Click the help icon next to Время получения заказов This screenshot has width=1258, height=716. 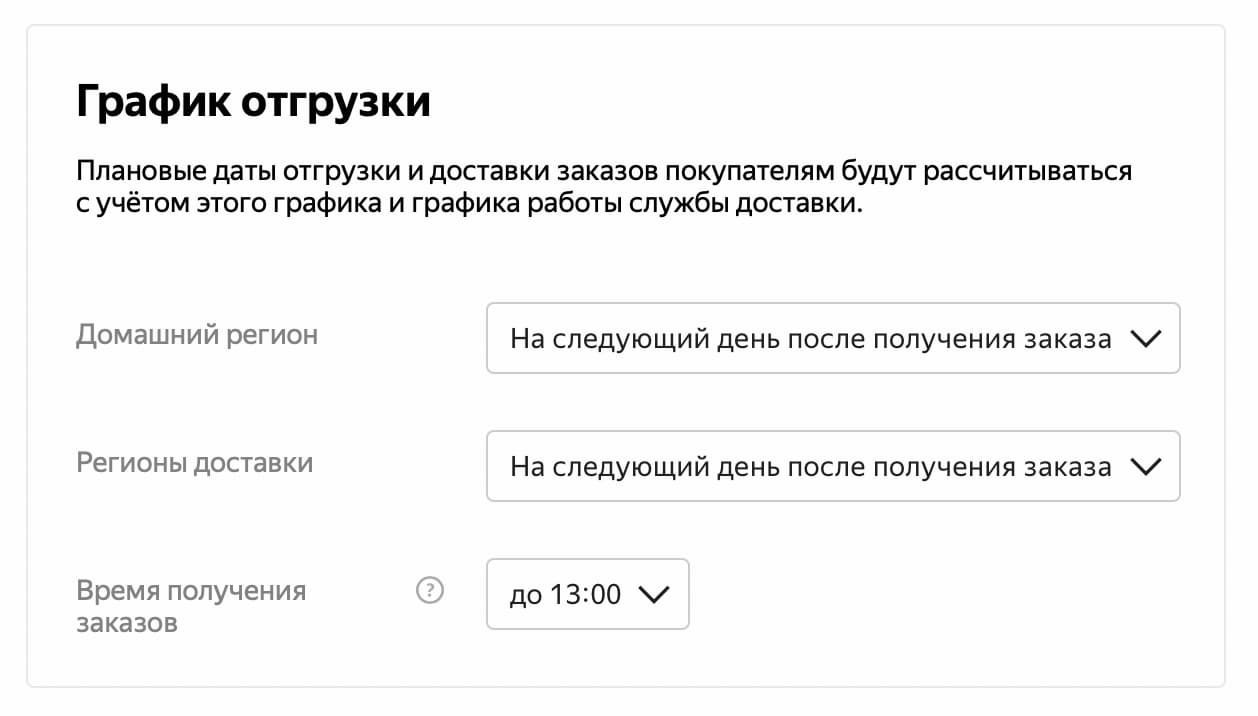pos(429,591)
